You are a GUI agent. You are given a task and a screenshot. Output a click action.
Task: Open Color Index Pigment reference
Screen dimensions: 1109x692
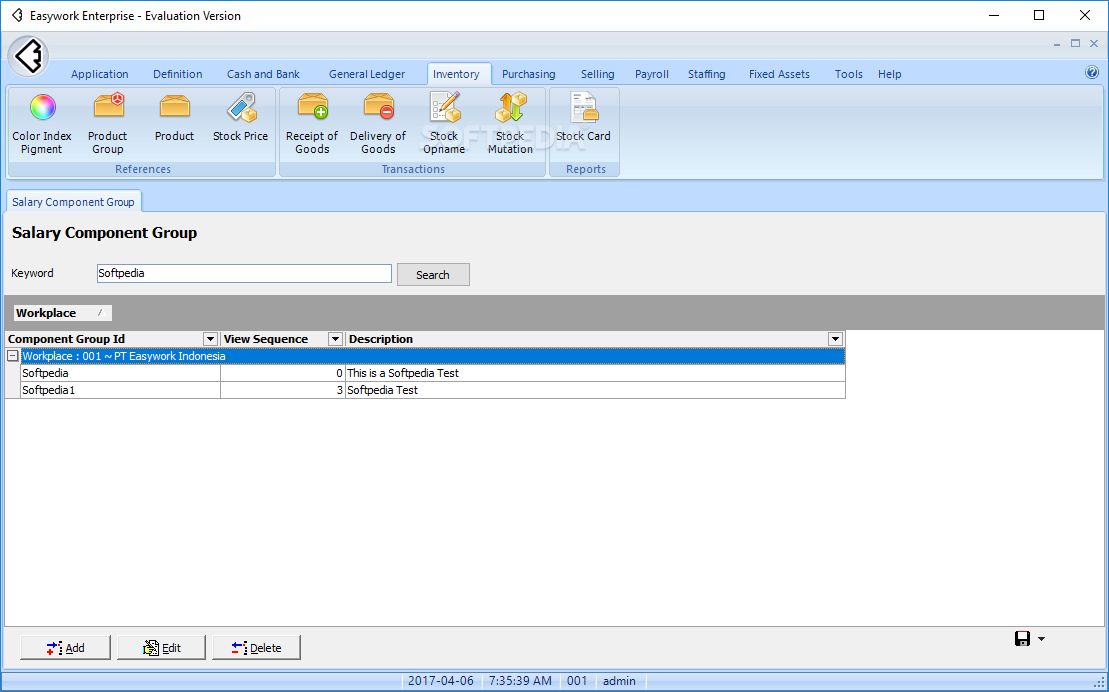[42, 124]
